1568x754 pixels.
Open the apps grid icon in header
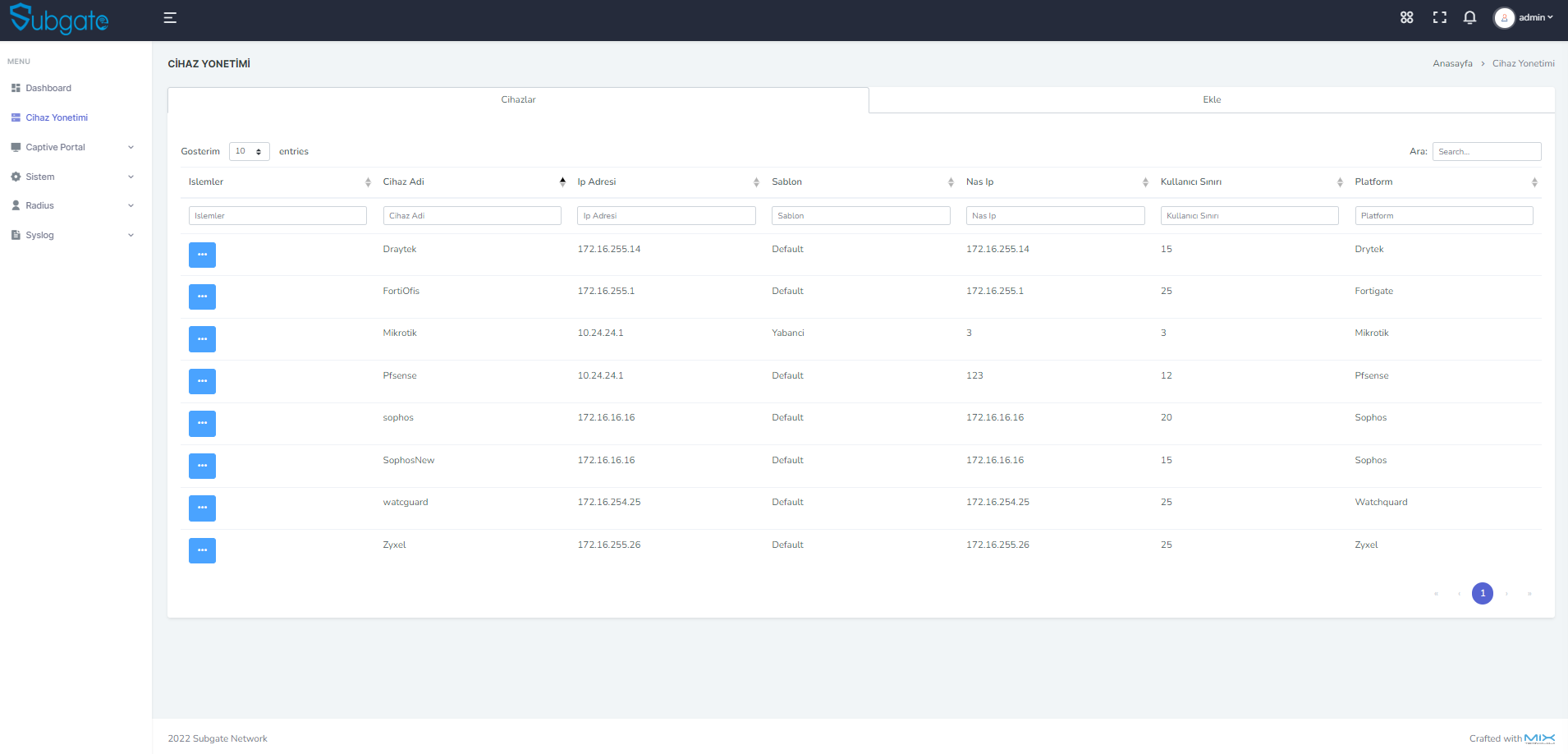click(x=1406, y=17)
